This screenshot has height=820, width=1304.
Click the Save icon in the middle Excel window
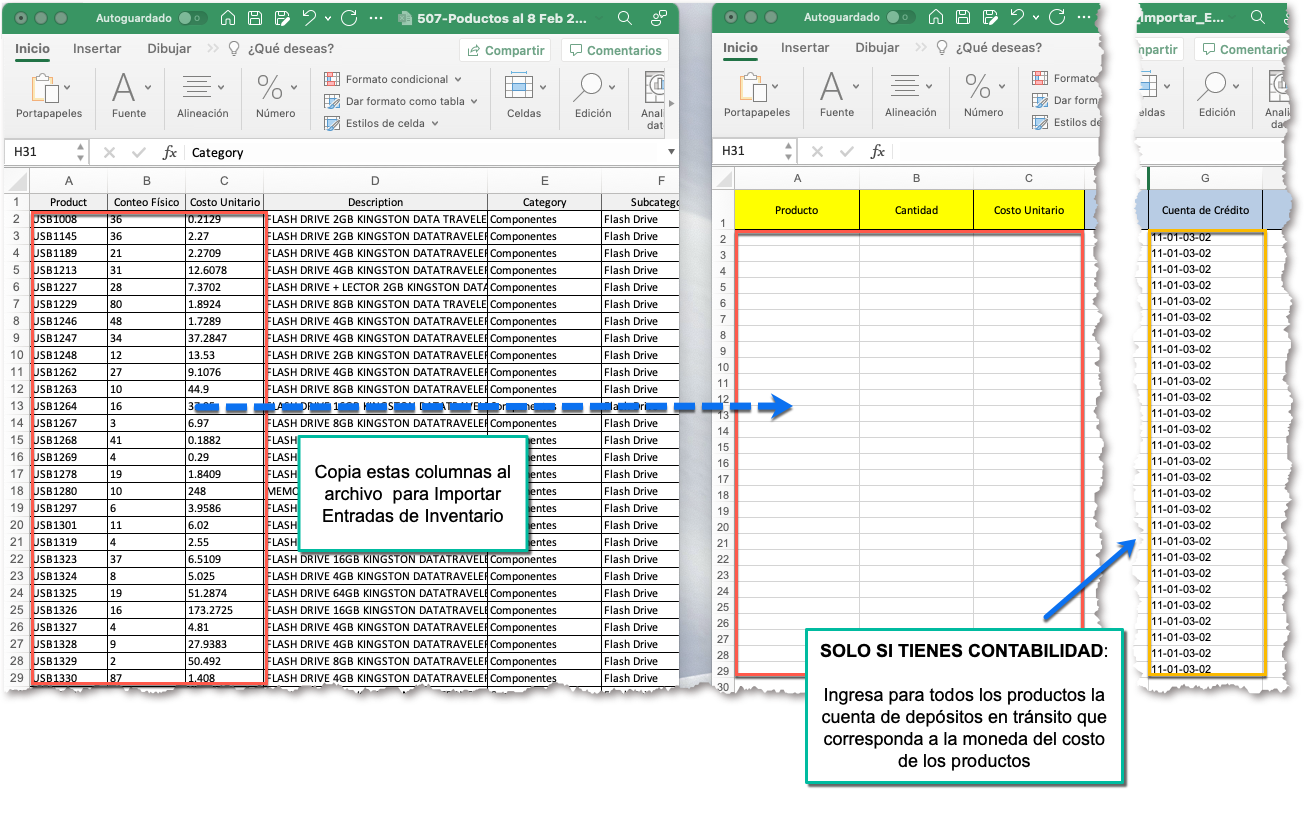pos(963,18)
